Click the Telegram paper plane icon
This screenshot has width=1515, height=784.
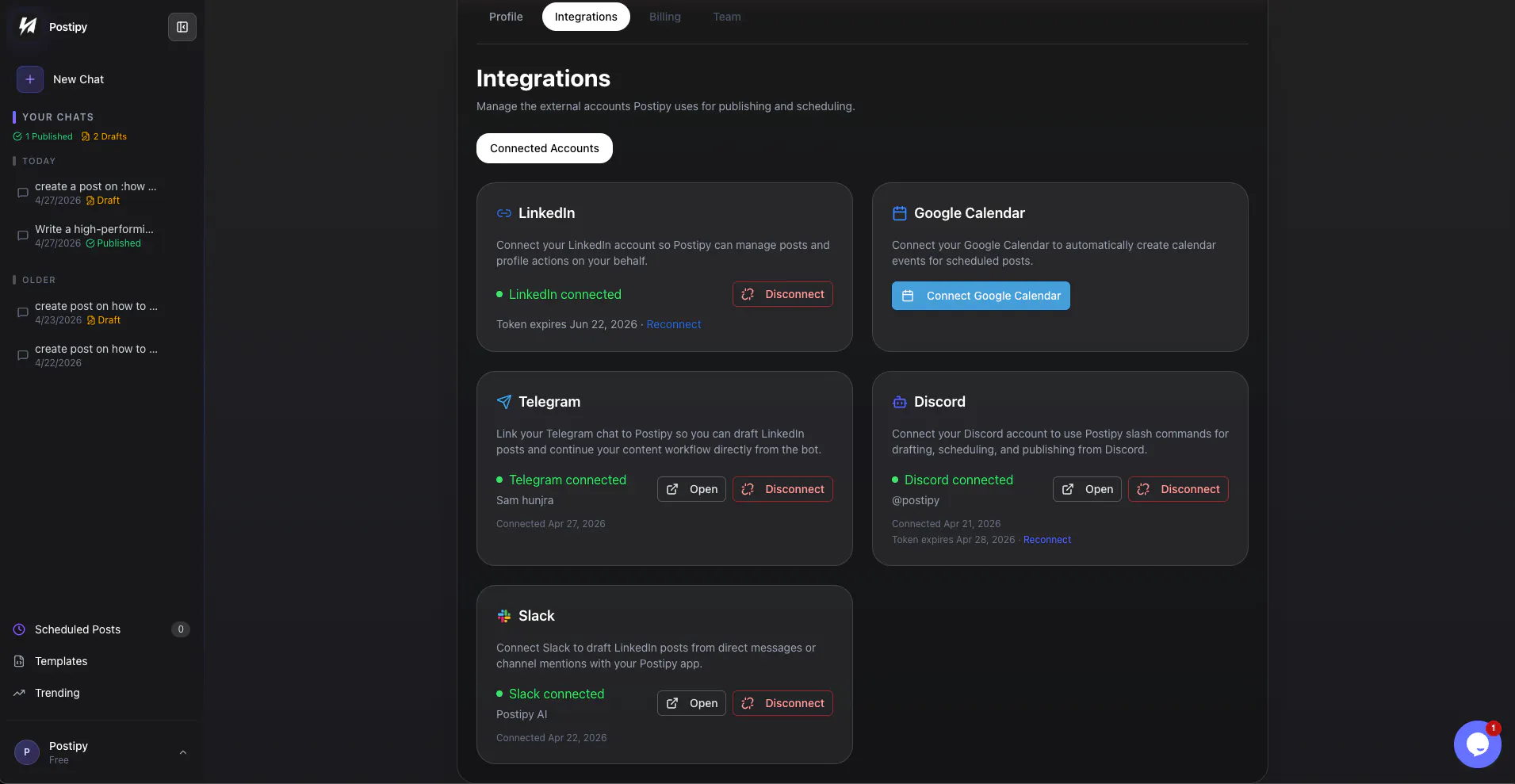[504, 402]
